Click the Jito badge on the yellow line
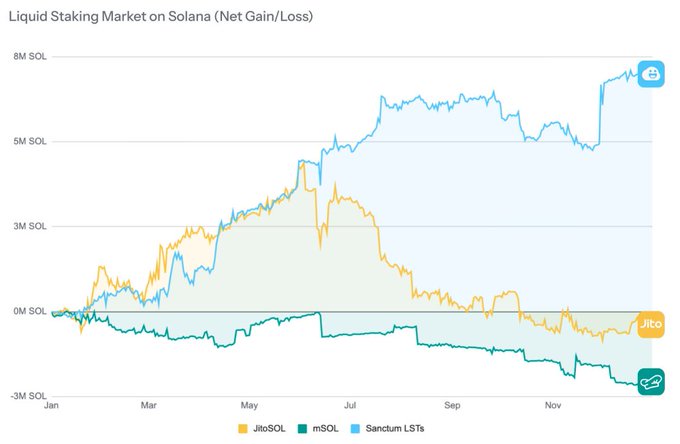The height and width of the screenshot is (444, 680). 651,323
